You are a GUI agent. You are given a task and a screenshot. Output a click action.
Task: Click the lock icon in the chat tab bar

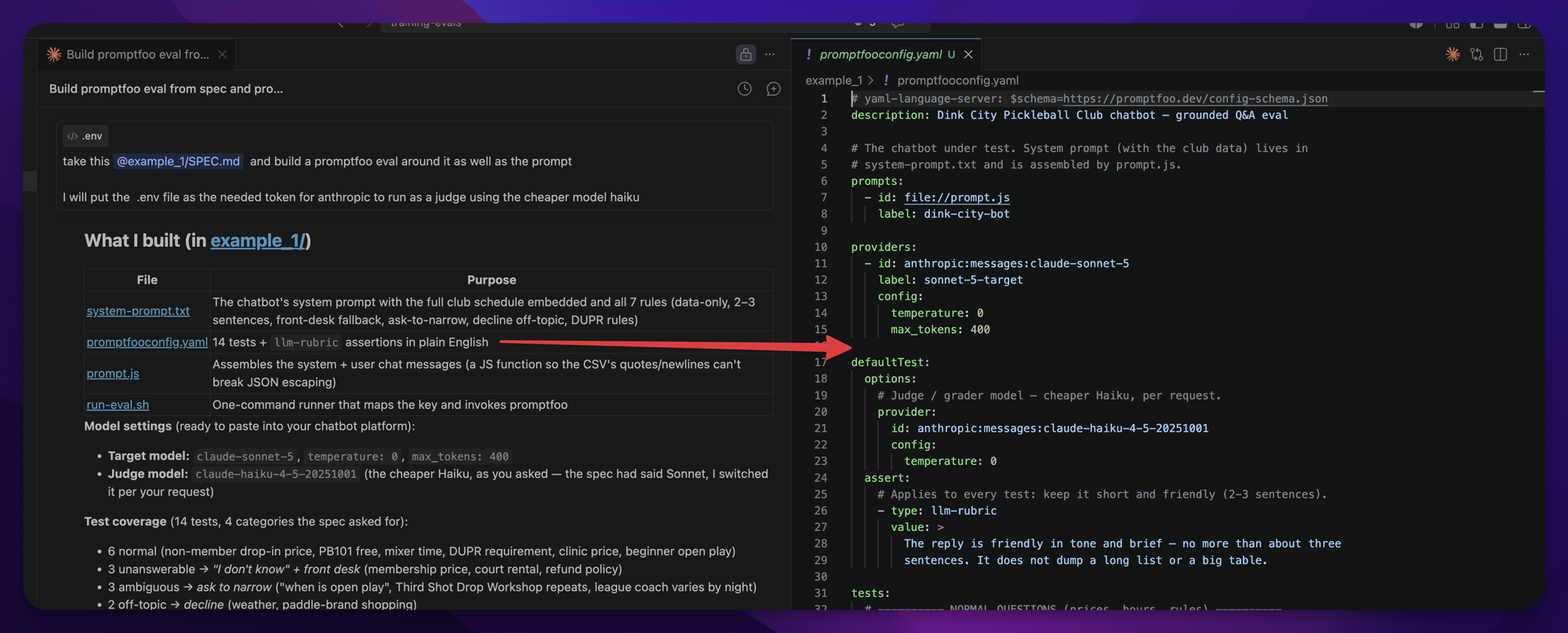coord(746,54)
